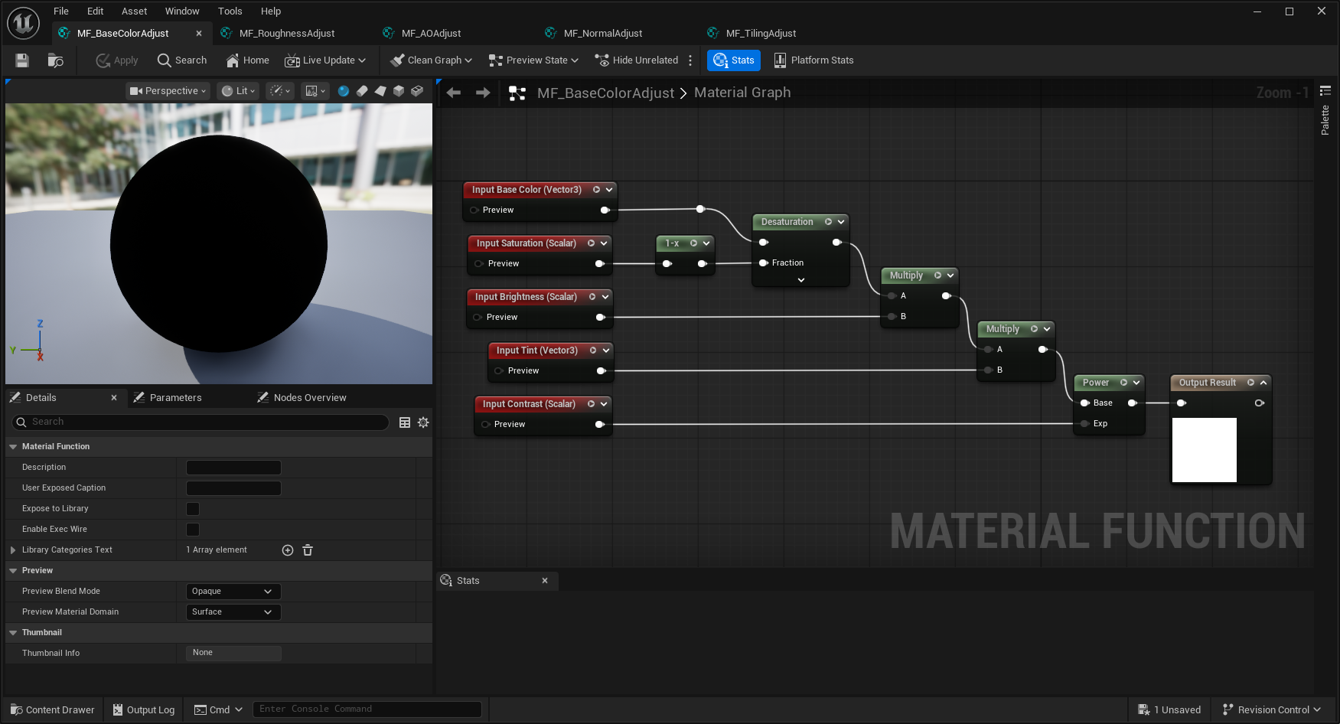The image size is (1340, 724).
Task: Select the cube preview mesh icon
Action: coord(398,91)
